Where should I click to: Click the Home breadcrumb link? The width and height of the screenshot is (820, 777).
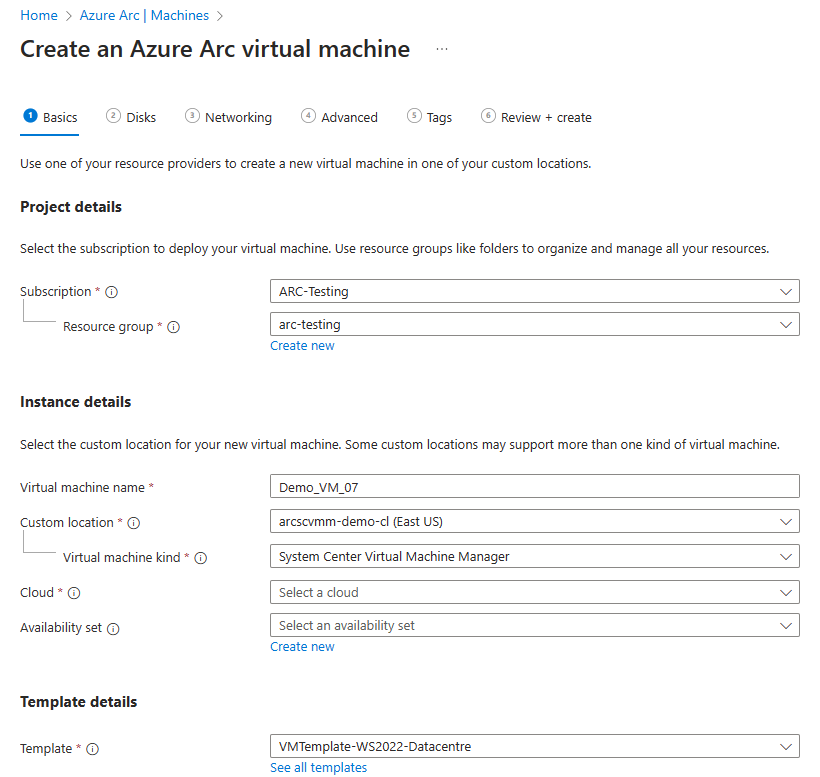coord(39,16)
